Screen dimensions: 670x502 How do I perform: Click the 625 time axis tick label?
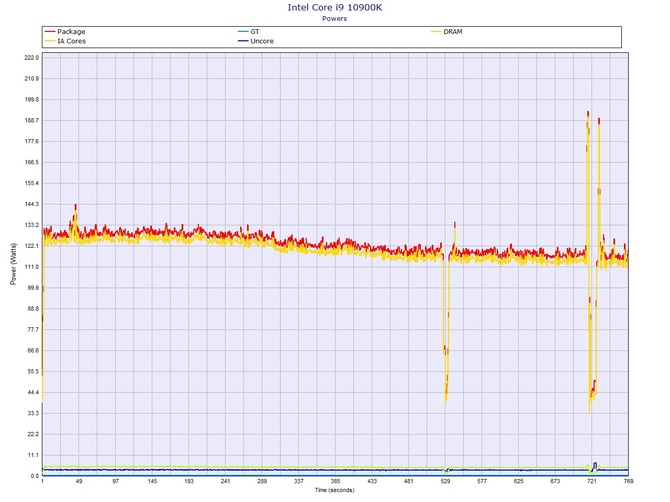(x=518, y=481)
